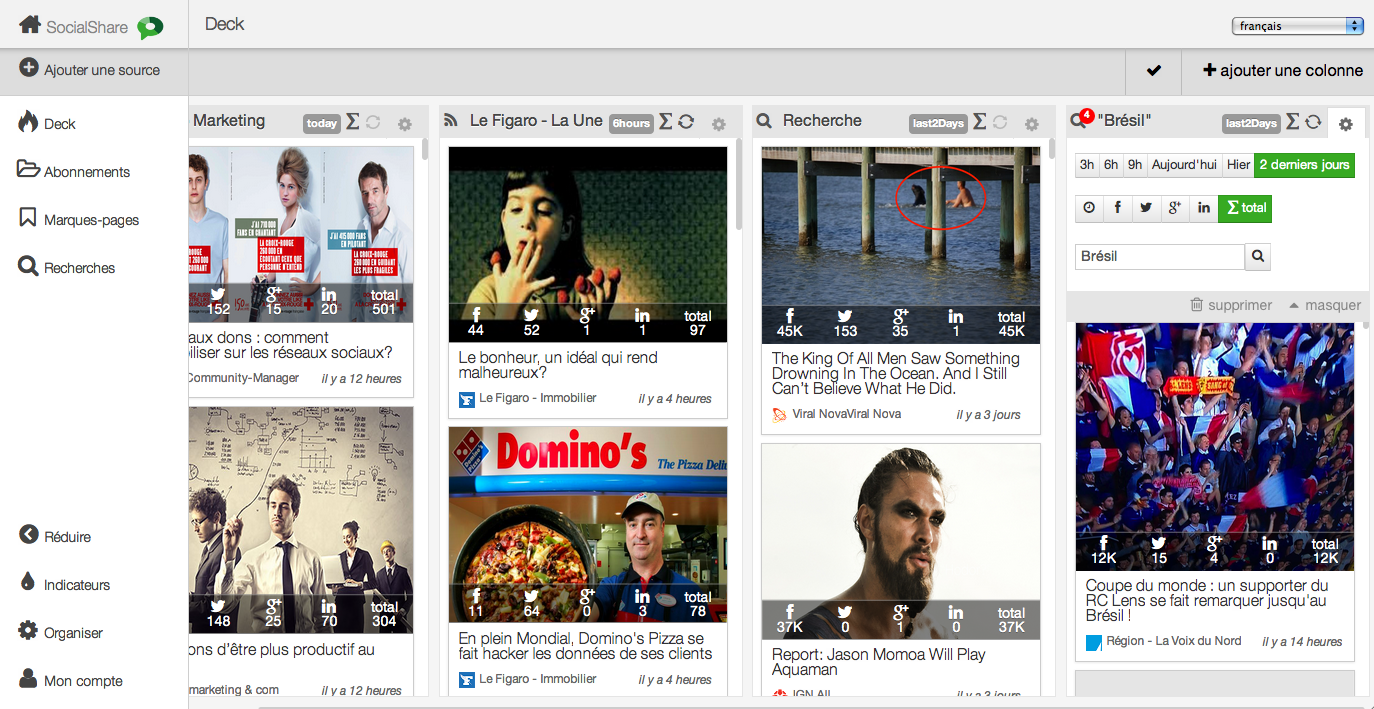Select the 2 derniers jours filter
Viewport: 1374px width, 709px height.
(x=1305, y=165)
